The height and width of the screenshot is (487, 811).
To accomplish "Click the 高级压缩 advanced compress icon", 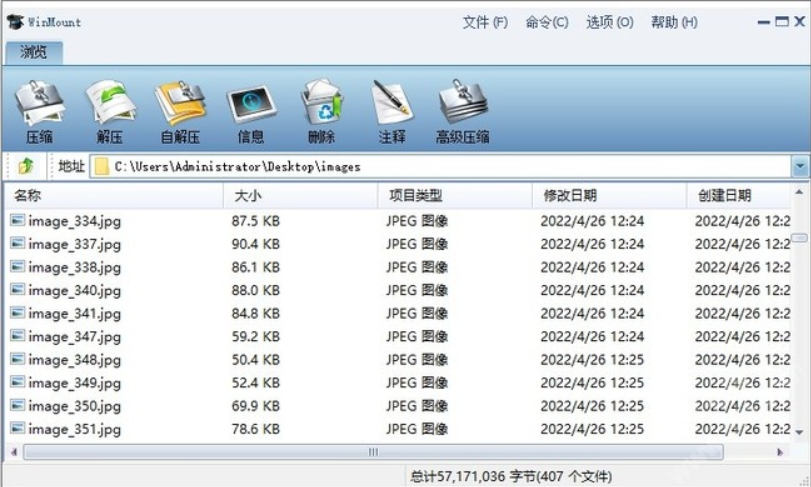I will point(463,102).
